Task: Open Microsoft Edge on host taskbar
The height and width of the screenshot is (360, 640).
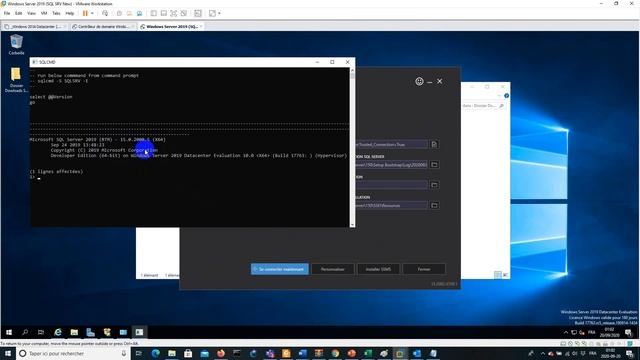Action: [156, 353]
